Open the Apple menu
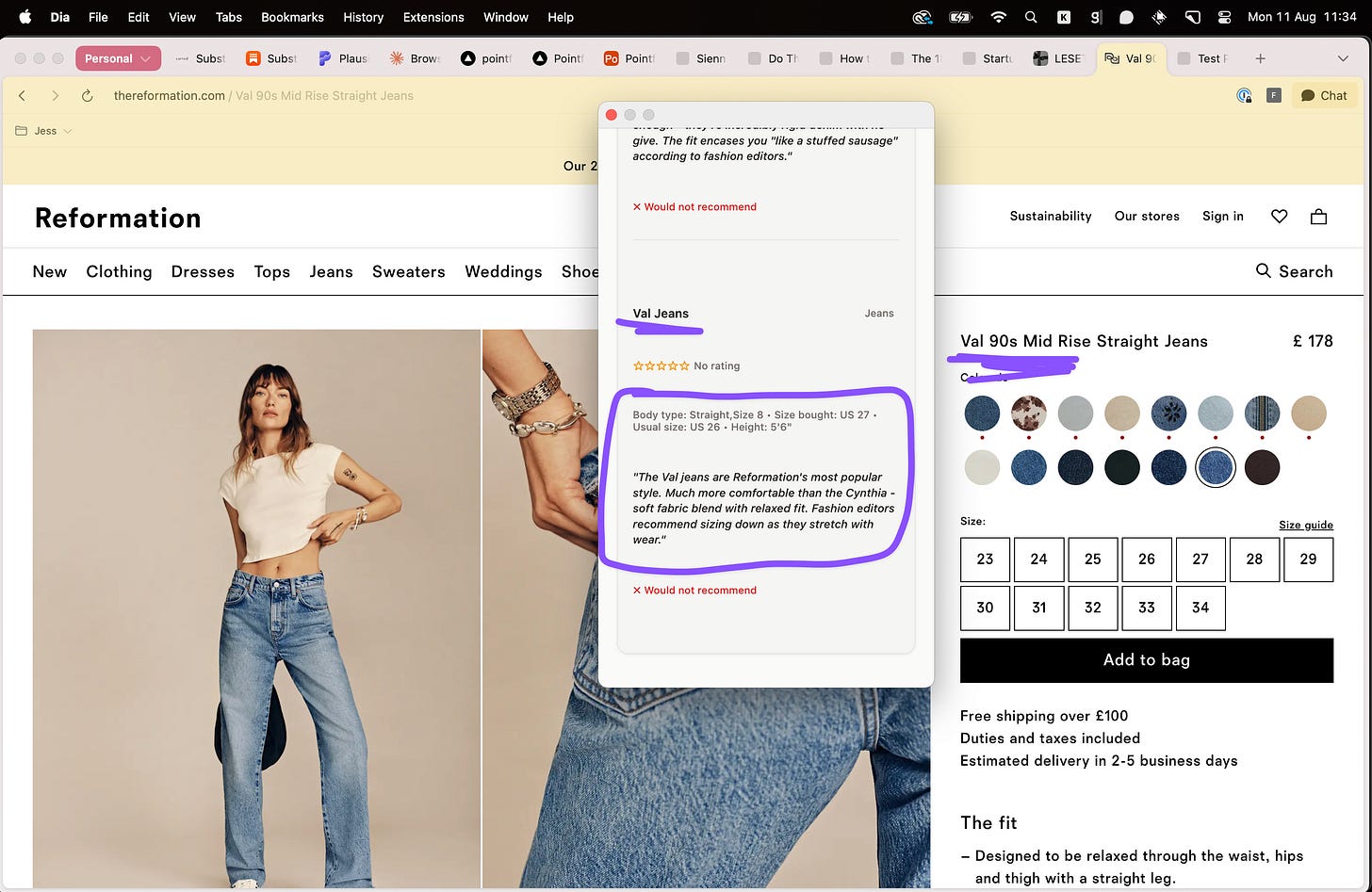The width and height of the screenshot is (1372, 892). [25, 17]
